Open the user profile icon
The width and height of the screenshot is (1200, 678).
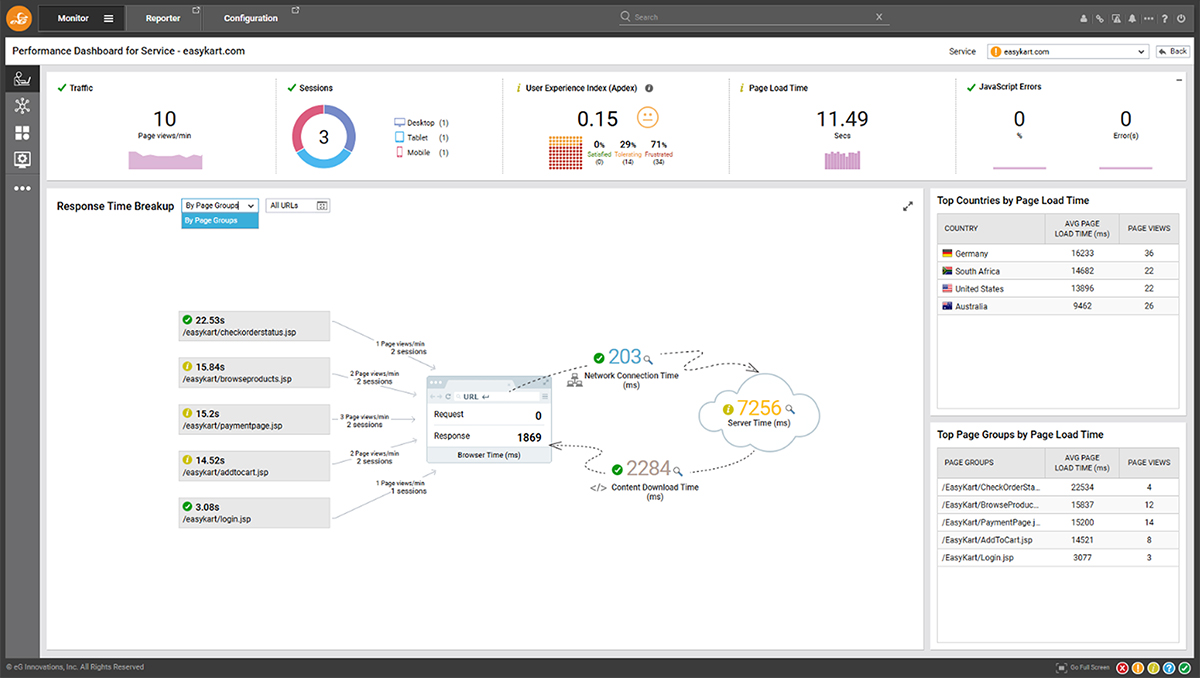[1084, 18]
